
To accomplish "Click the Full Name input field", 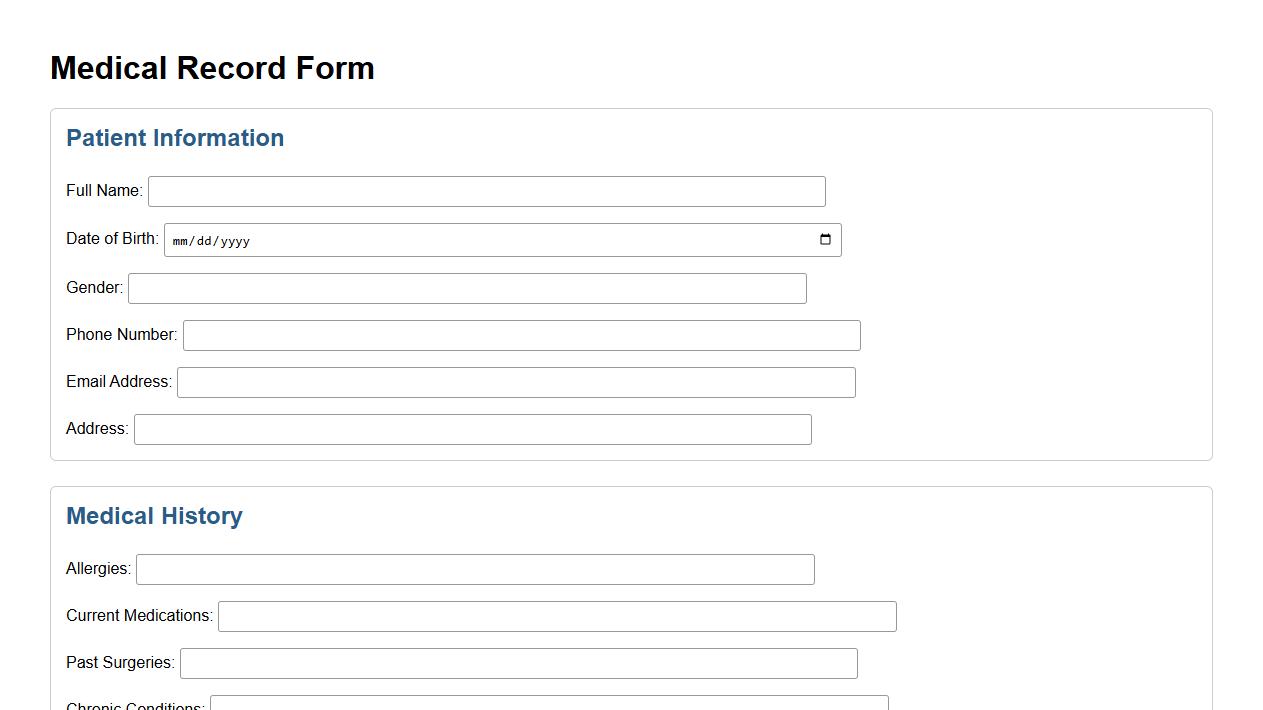I will [x=486, y=191].
